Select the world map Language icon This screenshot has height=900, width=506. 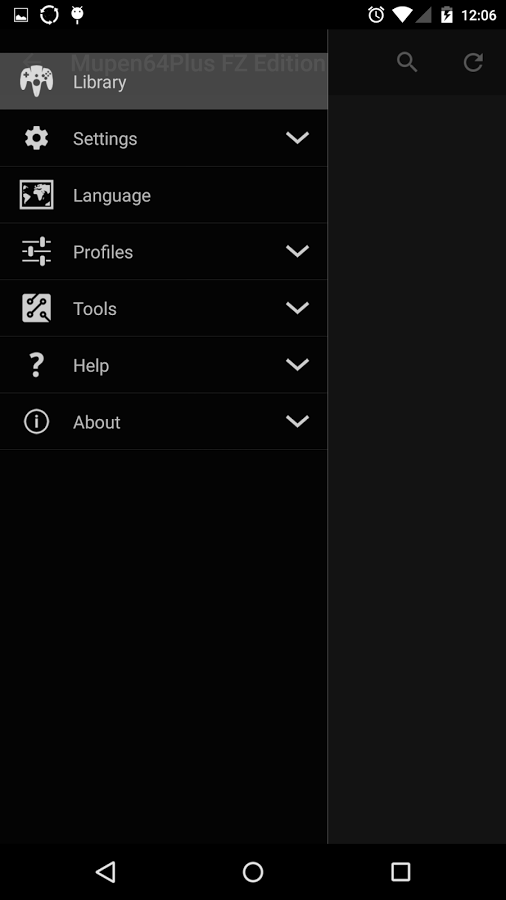tap(37, 195)
